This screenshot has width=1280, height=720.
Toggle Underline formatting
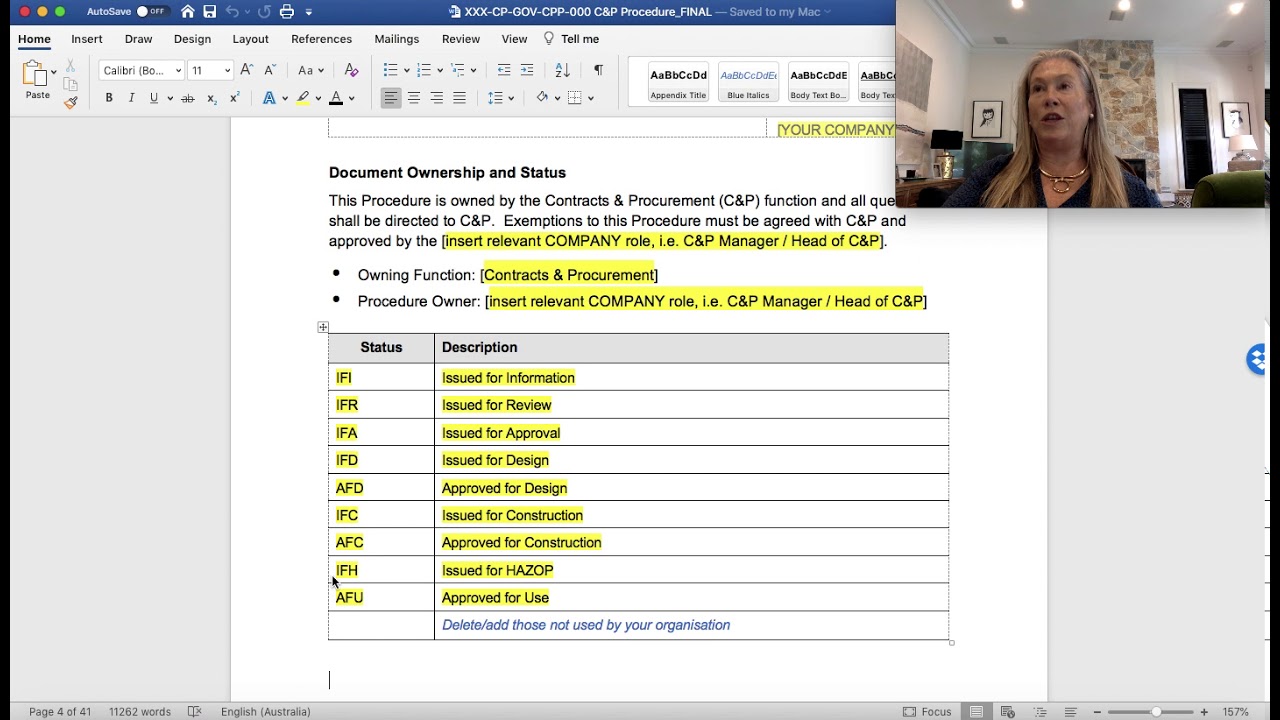click(154, 98)
